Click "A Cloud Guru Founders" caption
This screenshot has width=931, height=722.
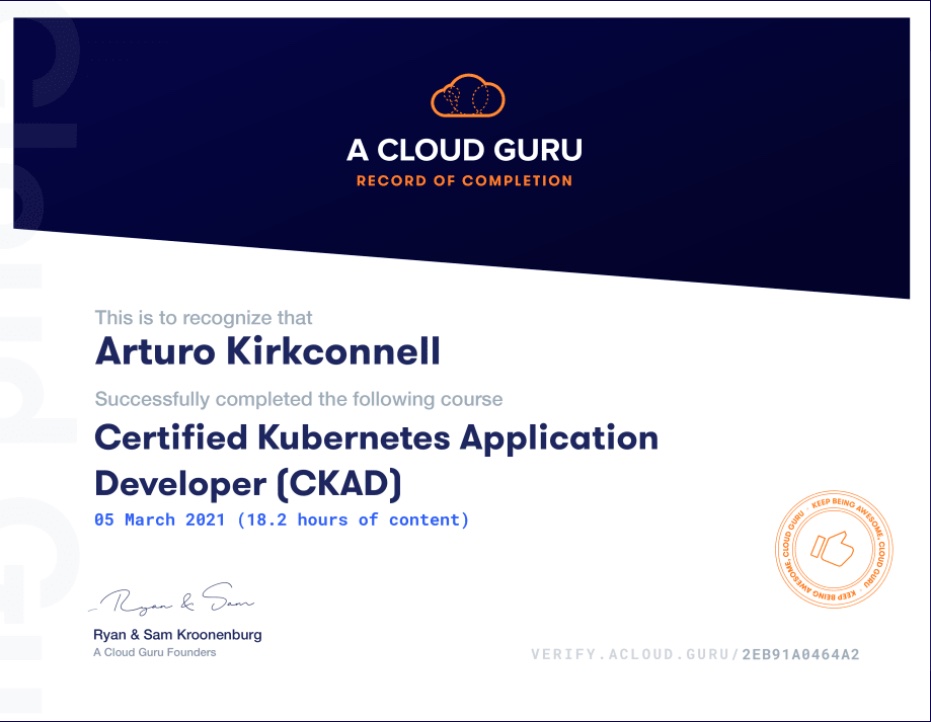coord(154,653)
